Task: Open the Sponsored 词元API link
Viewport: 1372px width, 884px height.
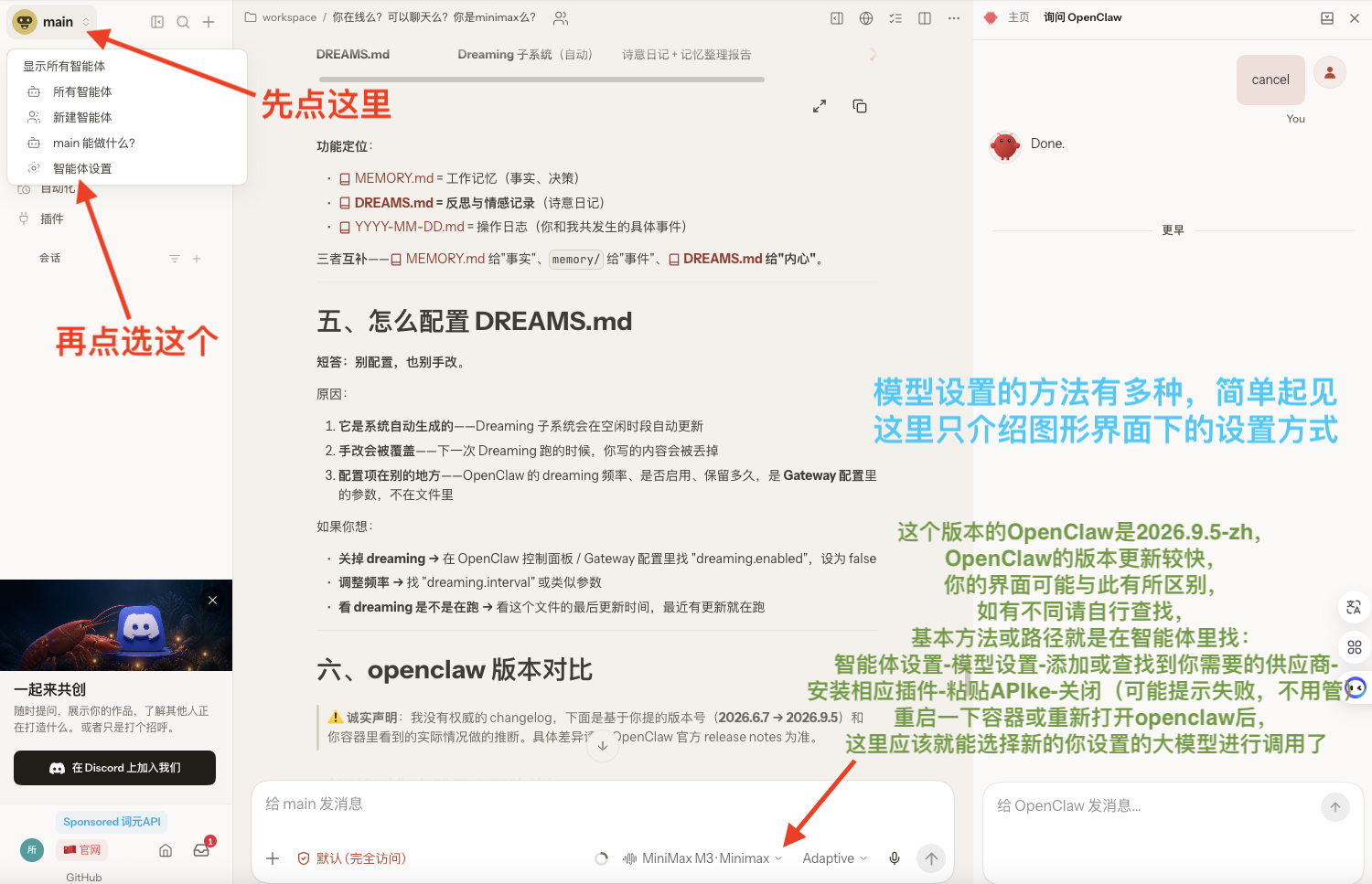Action: tap(112, 822)
